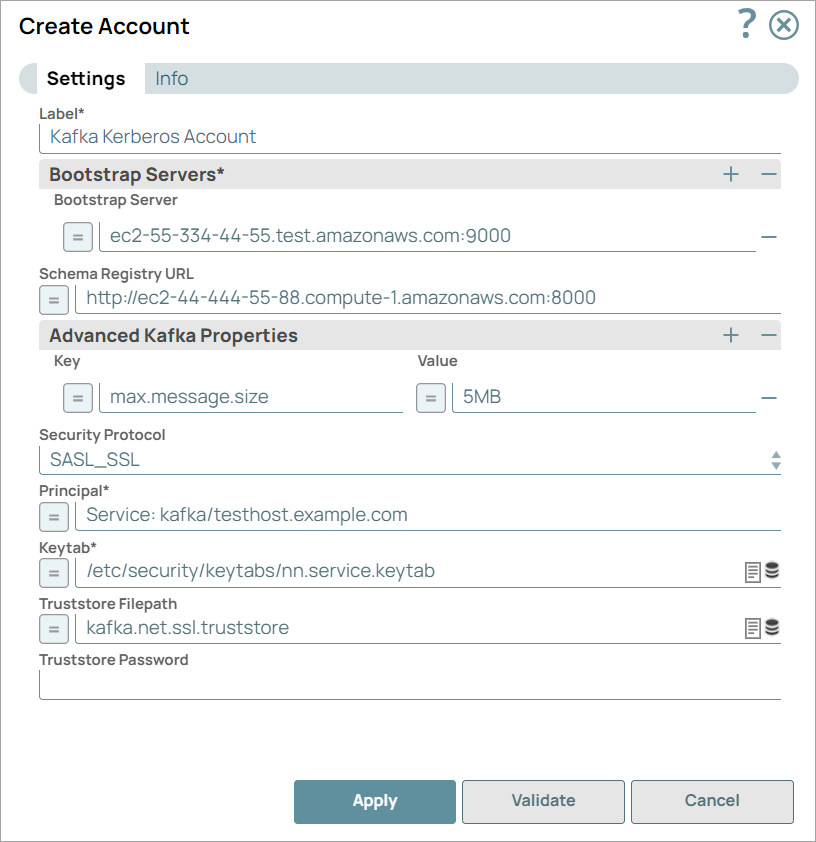The width and height of the screenshot is (816, 842).
Task: Toggle expression mode on the 5MB Value field
Action: (x=430, y=397)
